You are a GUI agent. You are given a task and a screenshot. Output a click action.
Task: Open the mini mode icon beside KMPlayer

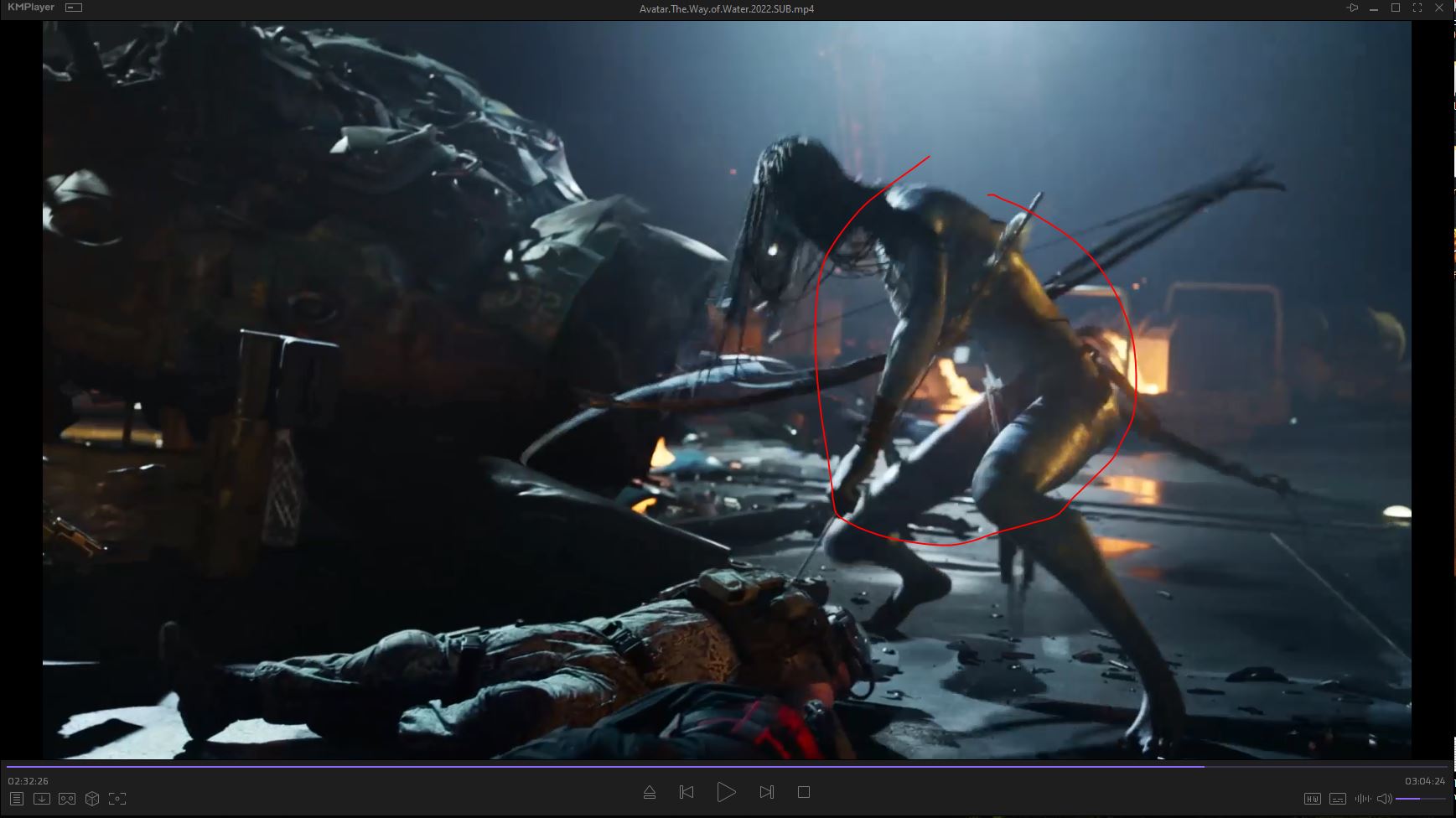[x=74, y=8]
